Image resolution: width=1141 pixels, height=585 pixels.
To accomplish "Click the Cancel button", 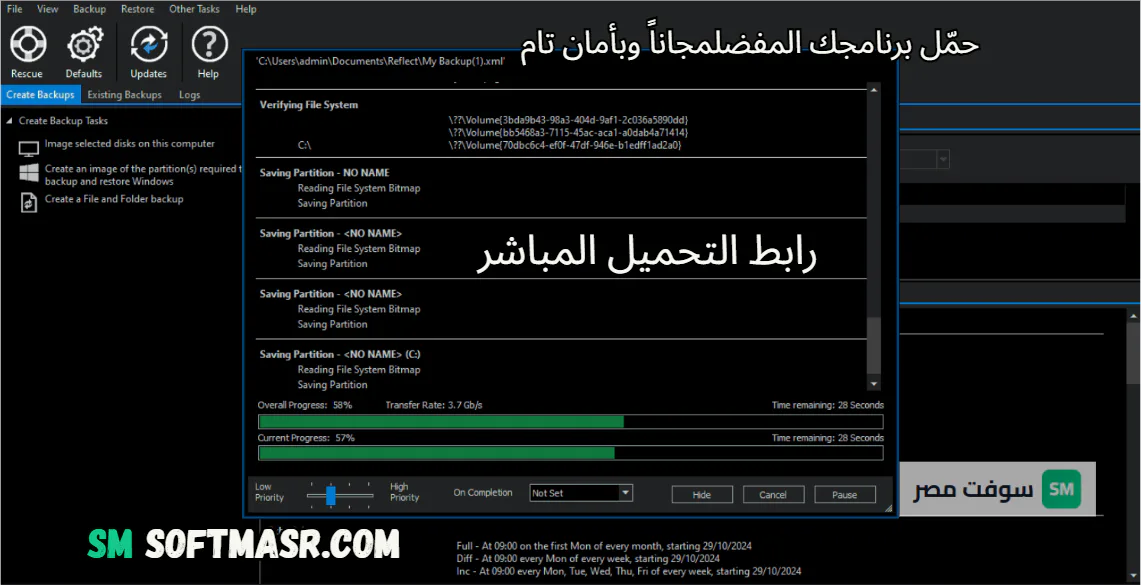I will click(773, 495).
